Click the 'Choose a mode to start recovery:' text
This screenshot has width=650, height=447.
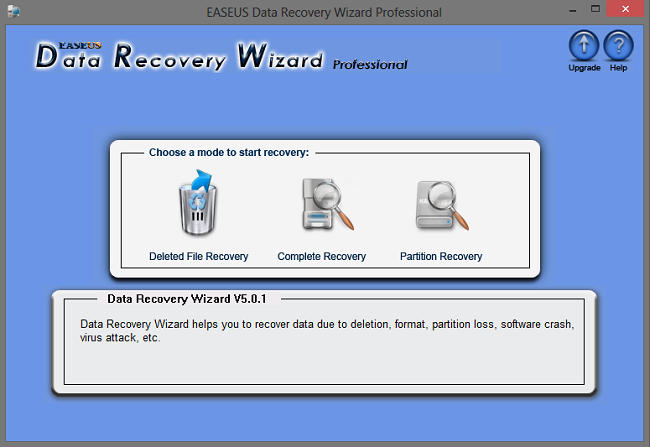229,153
